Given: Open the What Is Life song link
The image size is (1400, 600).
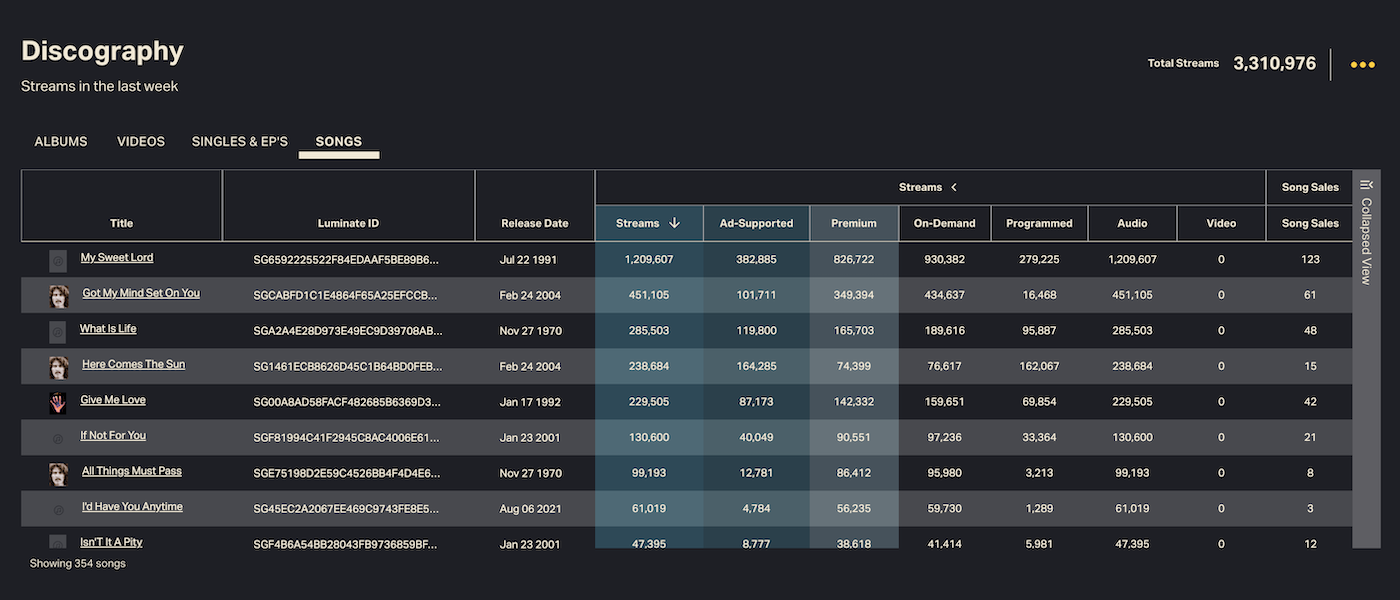Looking at the screenshot, I should click(108, 329).
